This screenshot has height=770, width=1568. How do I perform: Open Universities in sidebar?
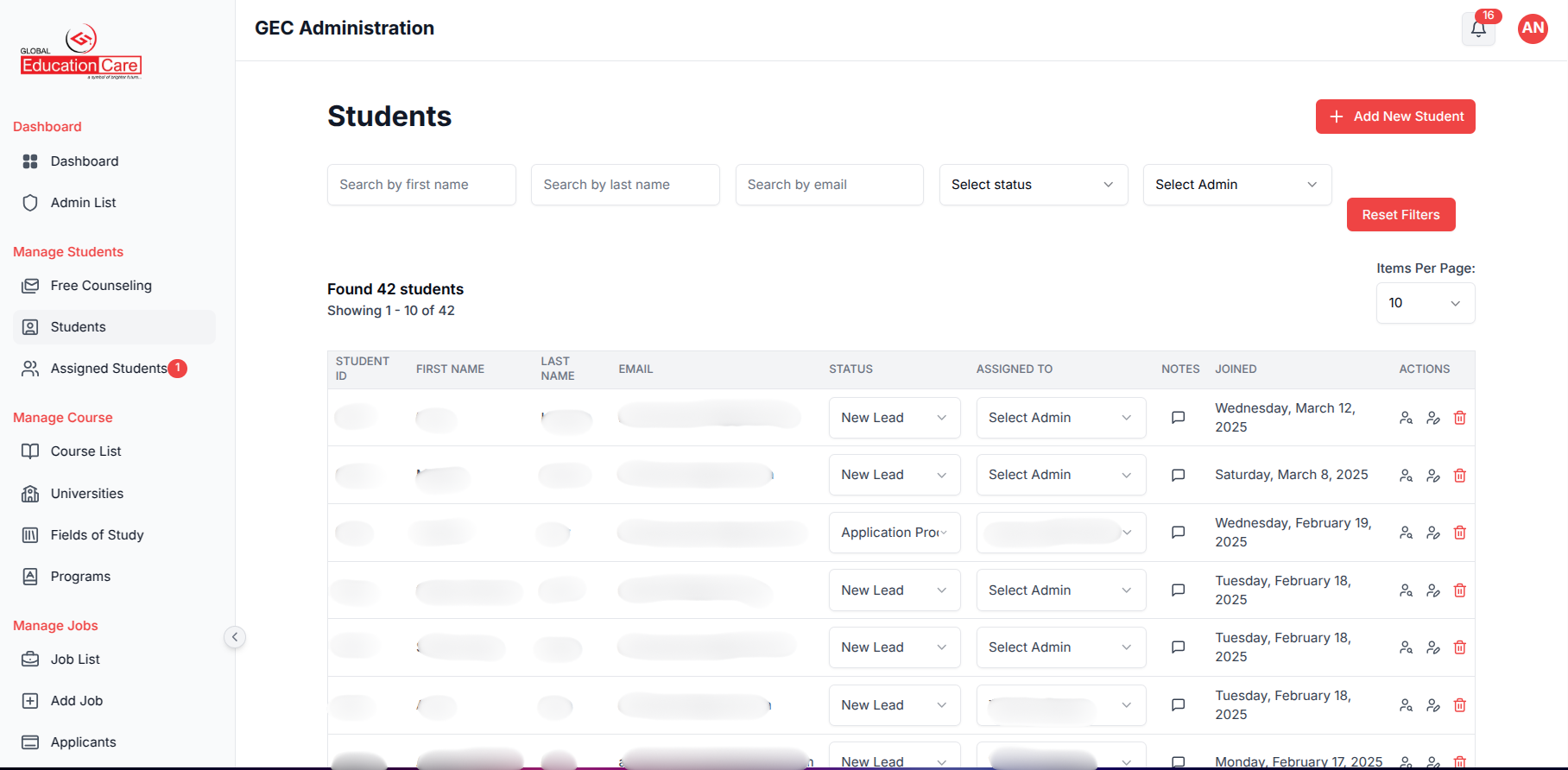[114, 494]
